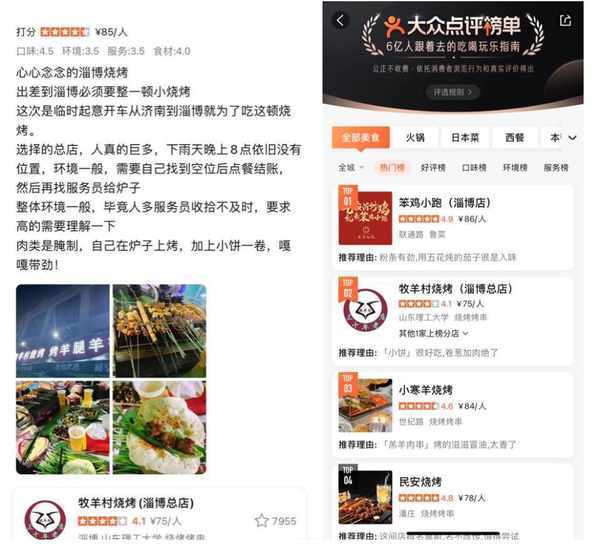Select the 日本菜 category tab

tap(465, 138)
